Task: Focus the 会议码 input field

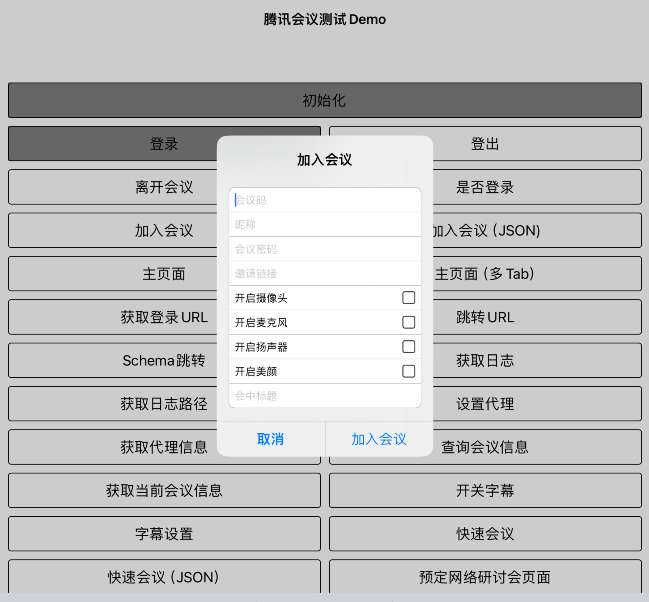Action: [x=325, y=200]
